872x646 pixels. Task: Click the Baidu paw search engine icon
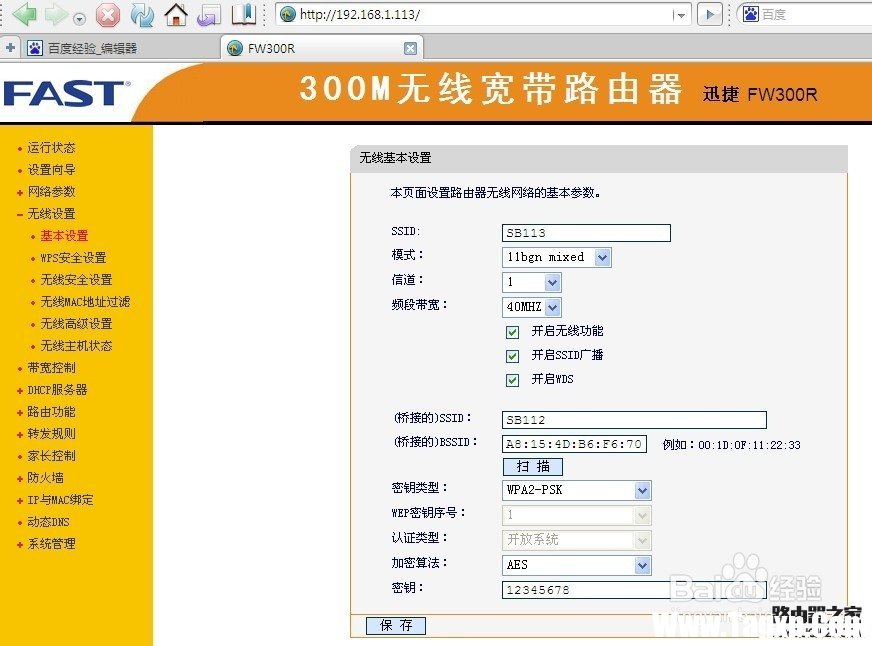click(x=751, y=14)
